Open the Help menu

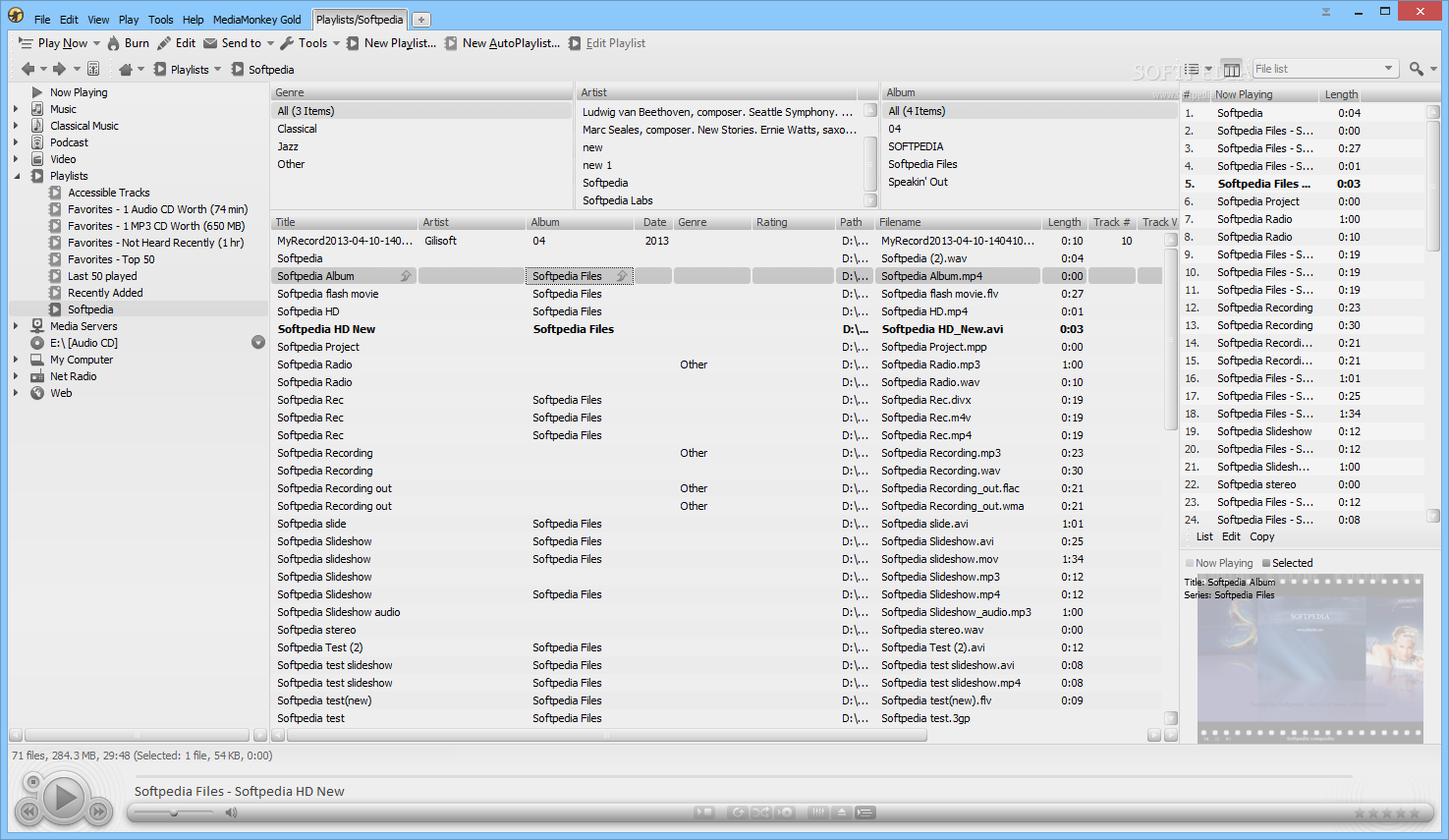pyautogui.click(x=193, y=20)
